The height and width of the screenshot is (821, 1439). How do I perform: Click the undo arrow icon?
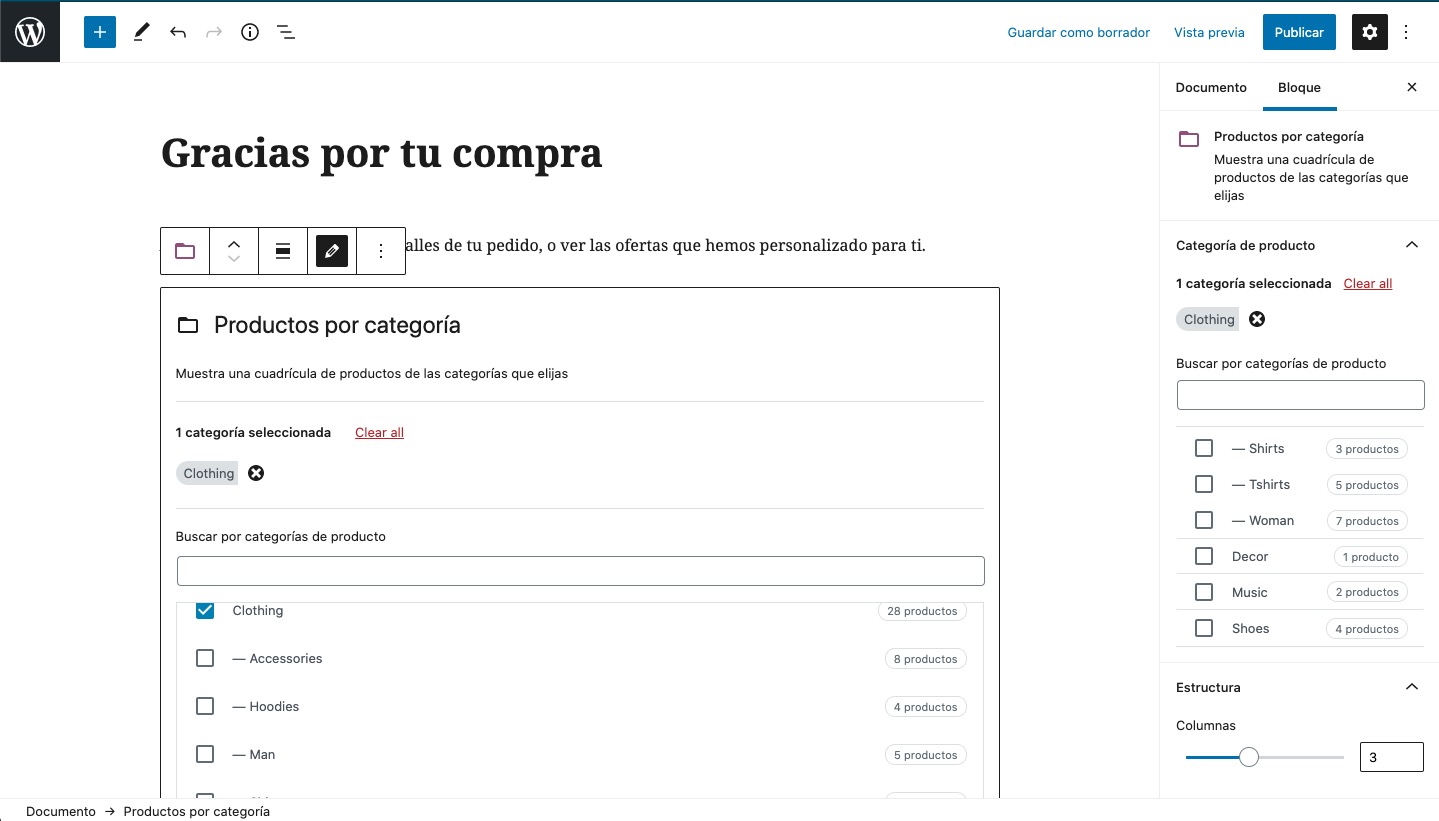click(x=178, y=32)
